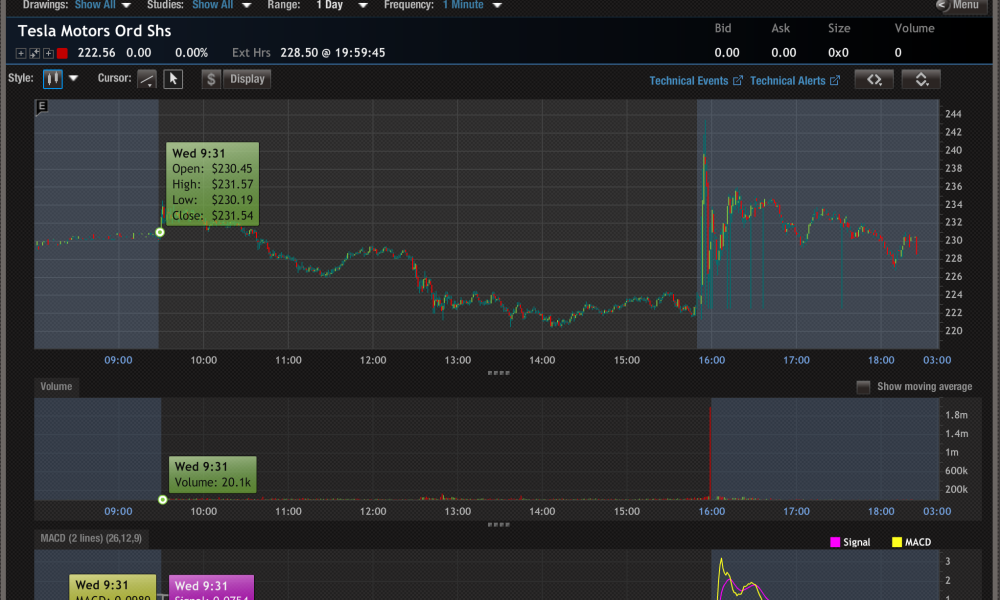
Task: Click the Display button
Action: pos(247,79)
